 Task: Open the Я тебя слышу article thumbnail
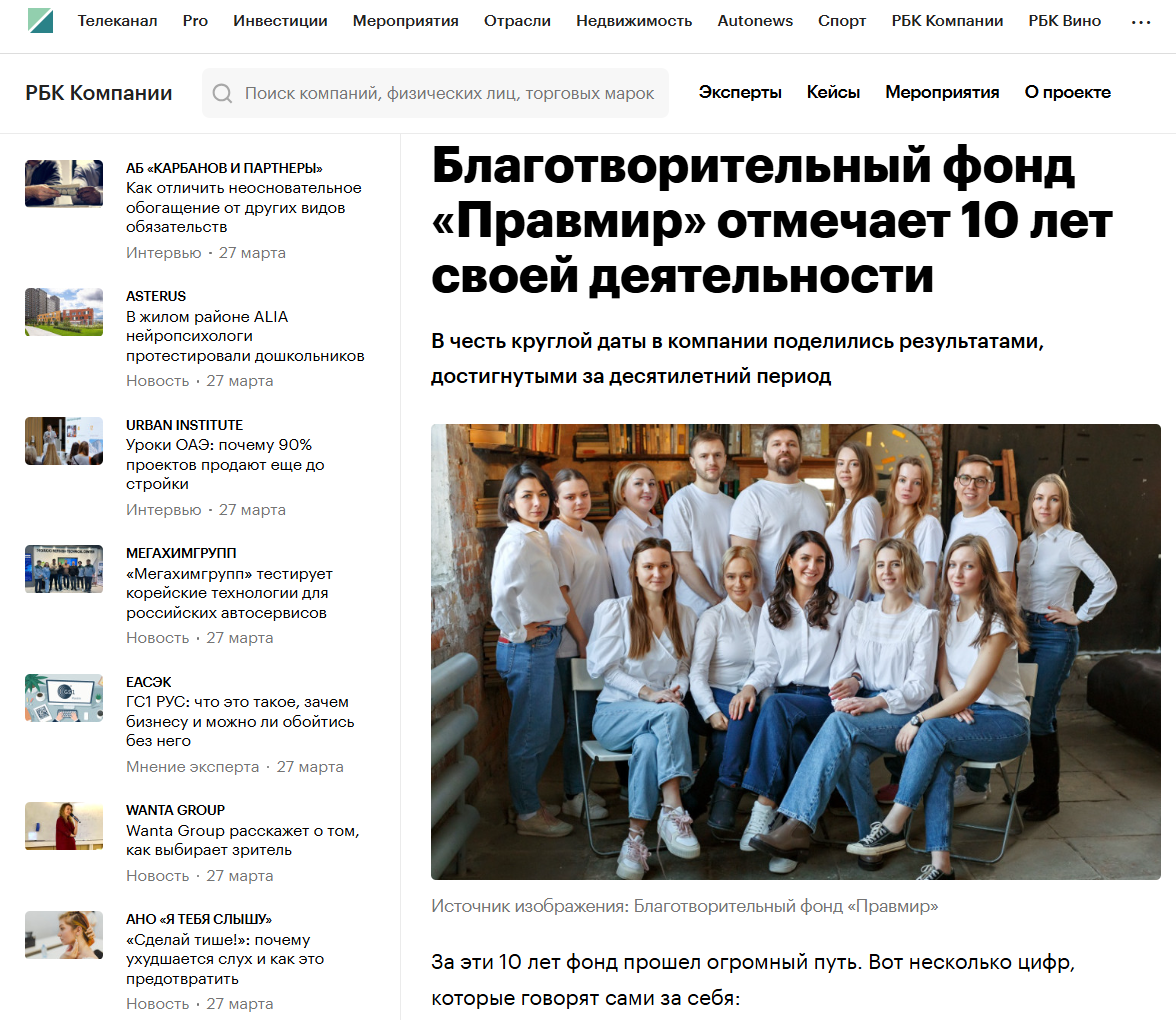64,935
